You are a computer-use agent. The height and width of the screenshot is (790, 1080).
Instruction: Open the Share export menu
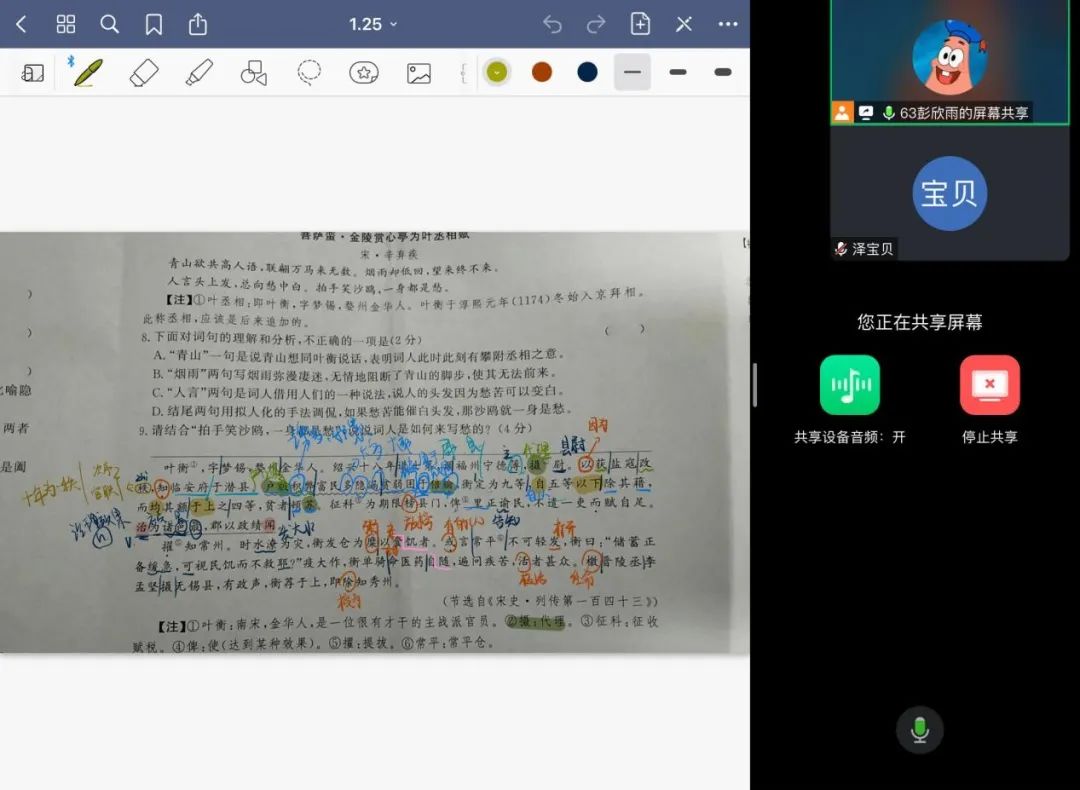pyautogui.click(x=198, y=24)
